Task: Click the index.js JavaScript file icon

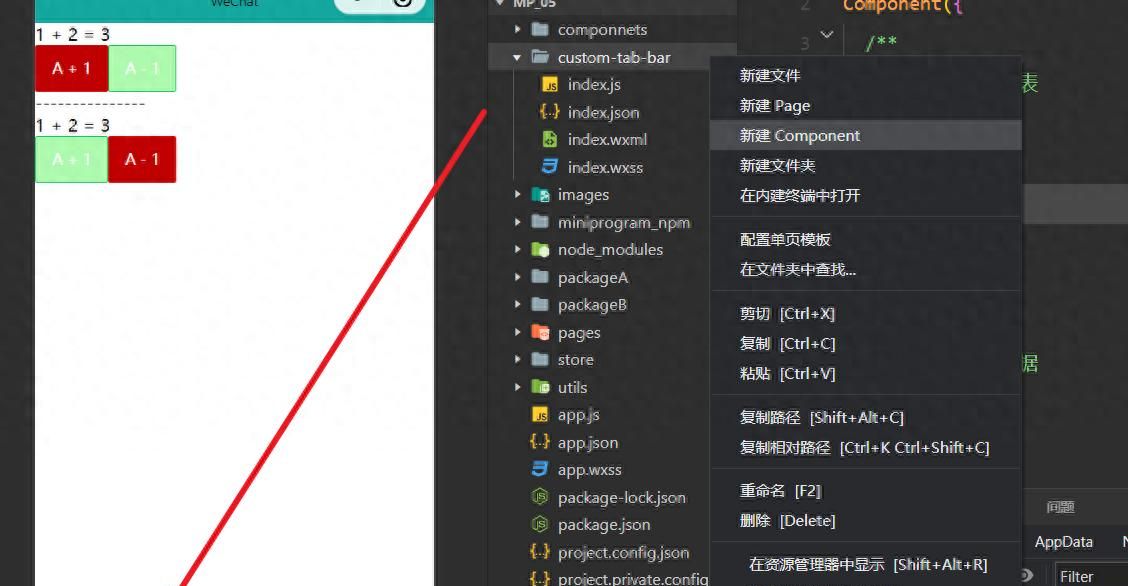Action: [x=548, y=84]
